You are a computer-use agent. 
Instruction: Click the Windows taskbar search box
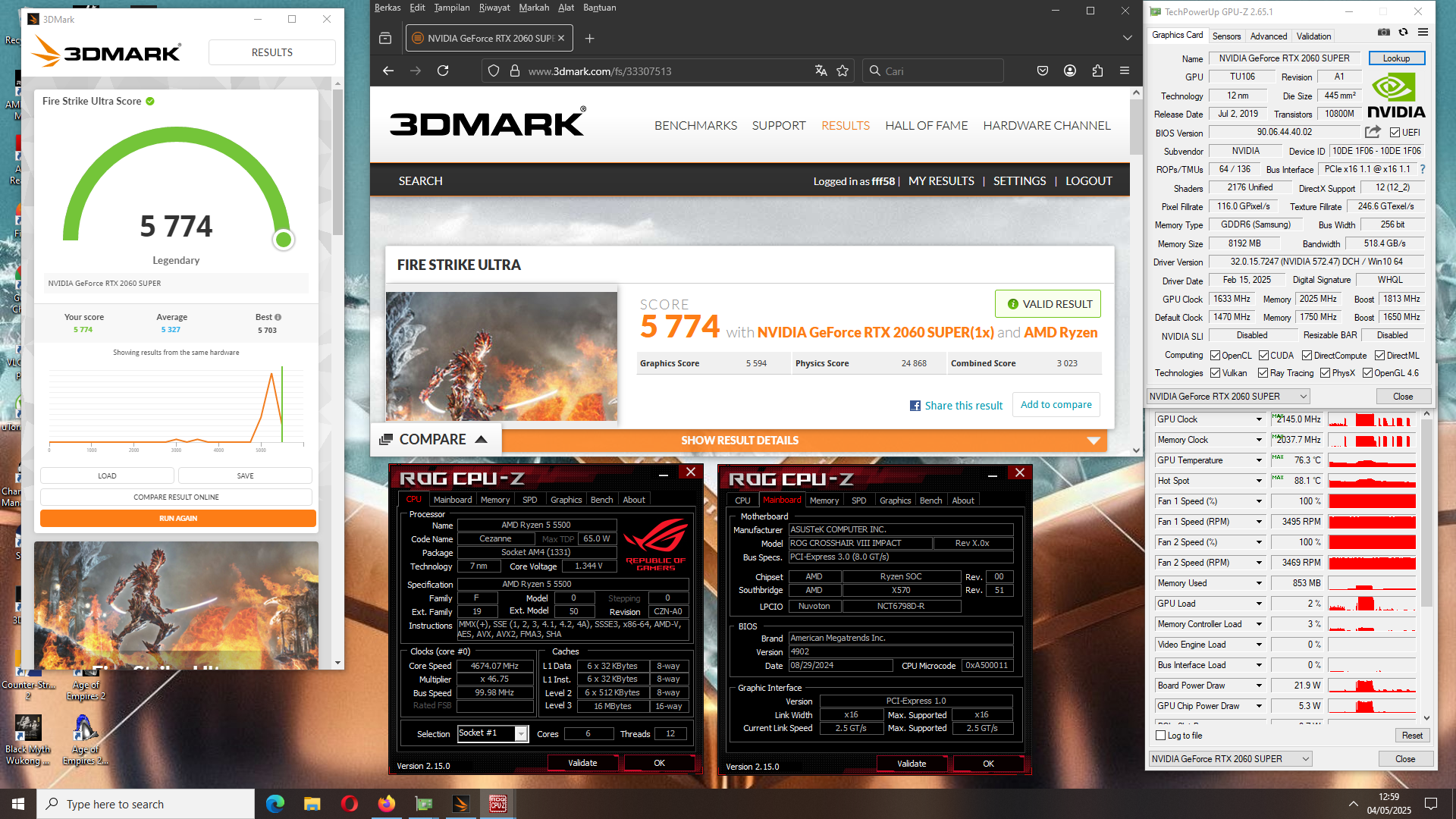tap(146, 804)
